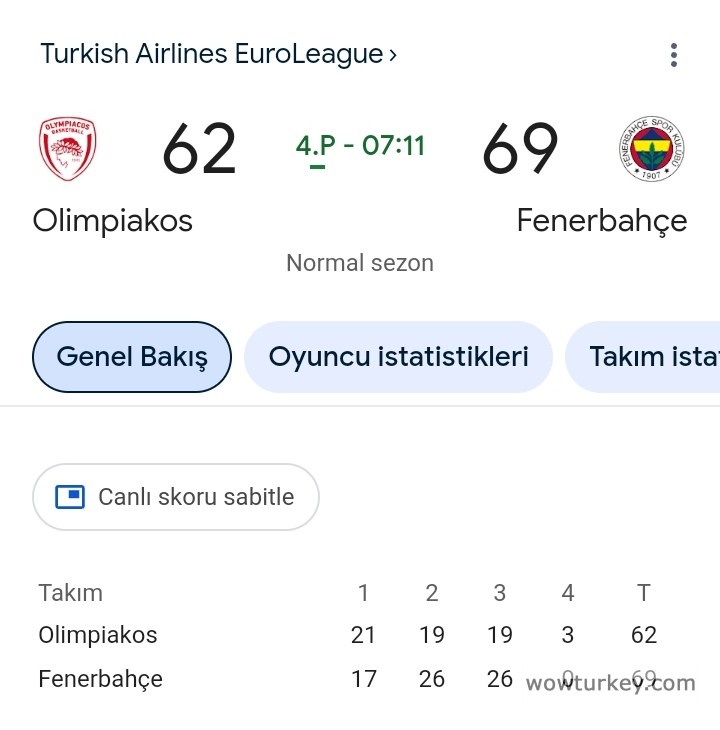Viewport: 720px width, 730px height.
Task: Expand the chevron next to EuroLeague title
Action: point(393,55)
